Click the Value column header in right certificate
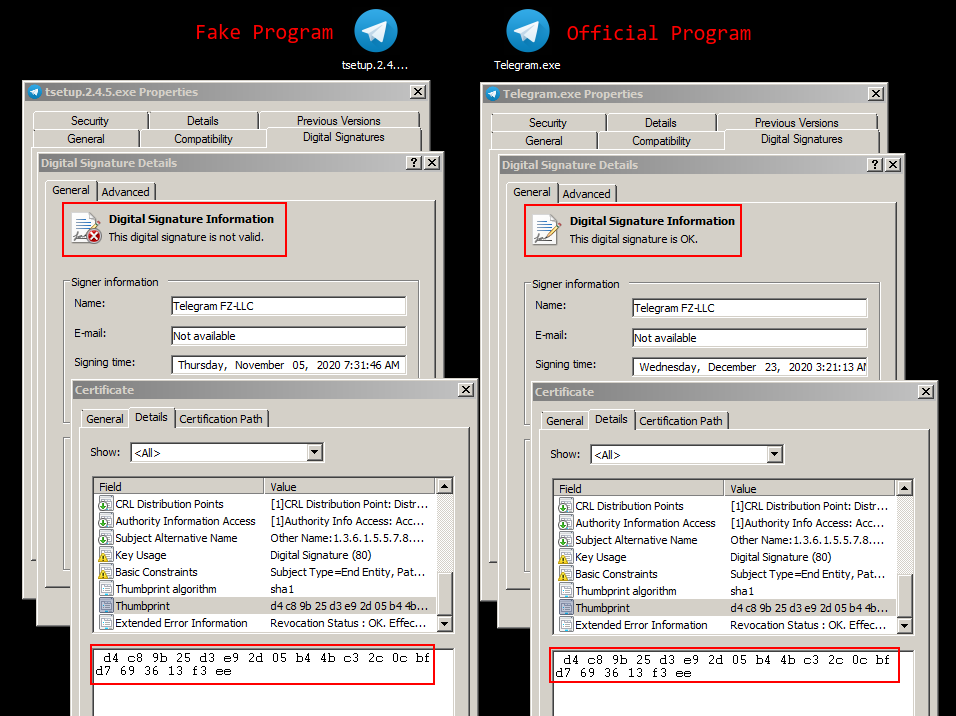The image size is (956, 716). click(810, 488)
